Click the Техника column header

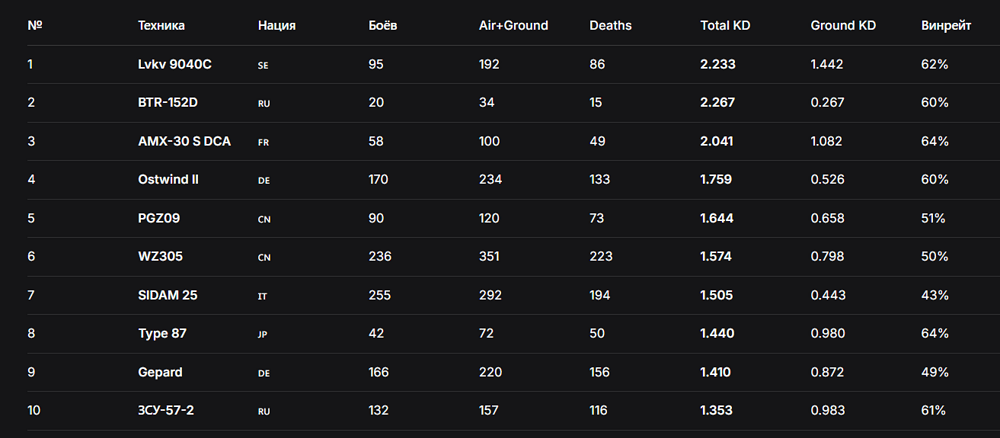point(161,26)
